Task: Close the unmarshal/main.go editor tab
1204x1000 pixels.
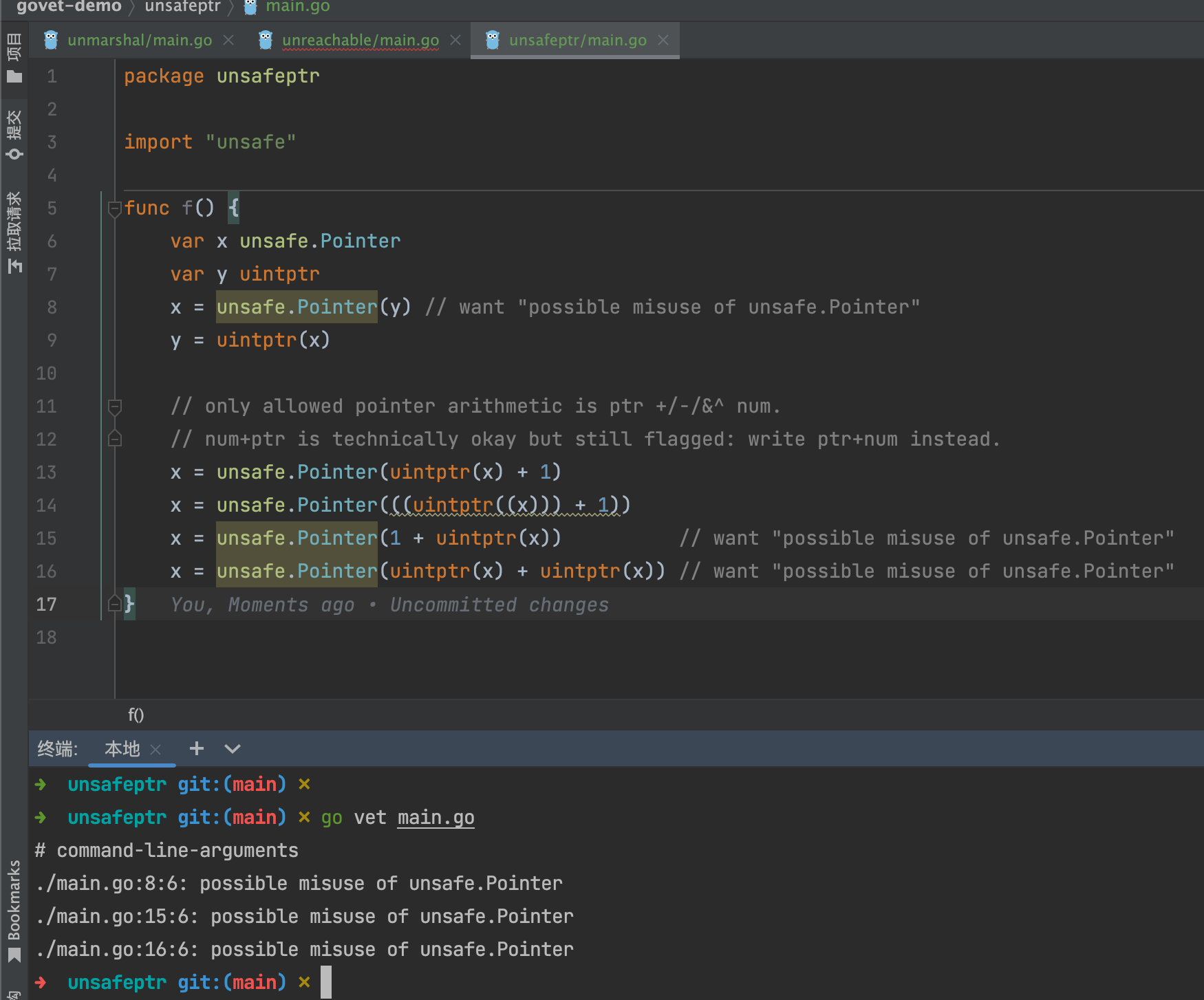Action: pos(228,41)
